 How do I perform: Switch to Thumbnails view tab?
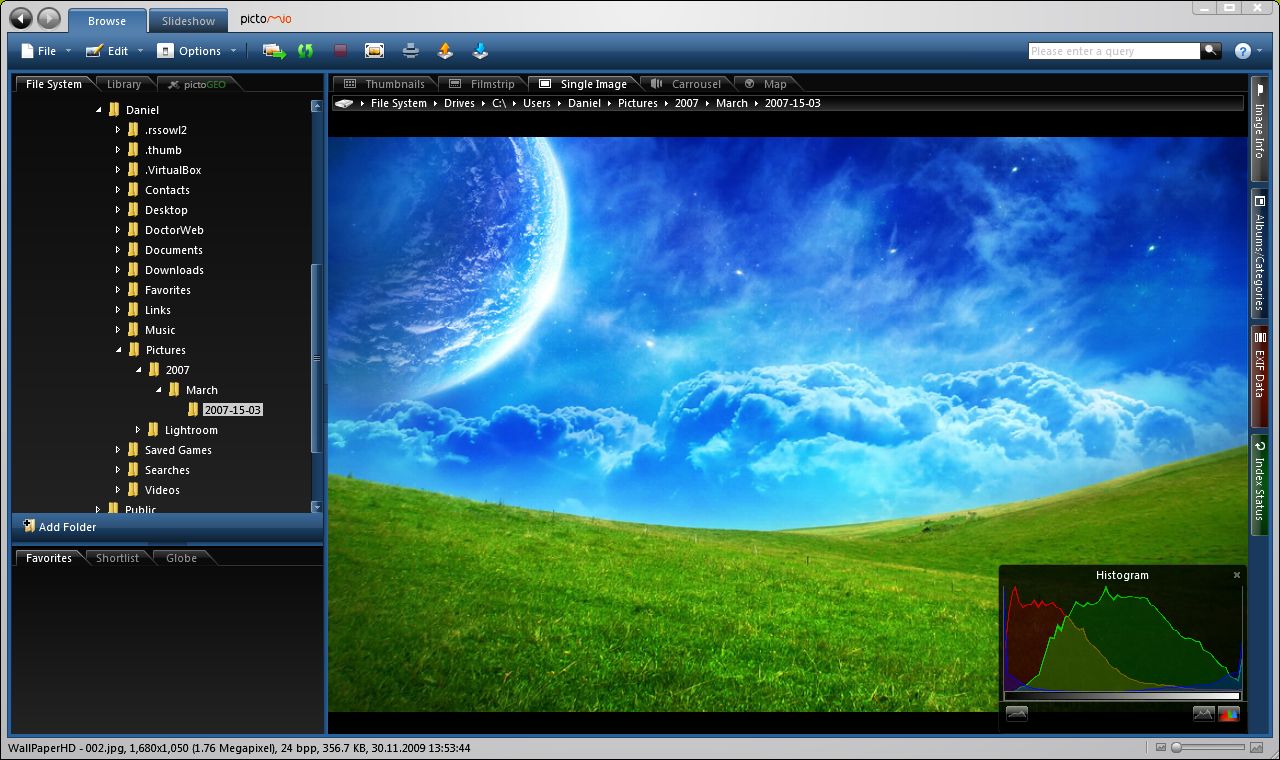pyautogui.click(x=385, y=84)
